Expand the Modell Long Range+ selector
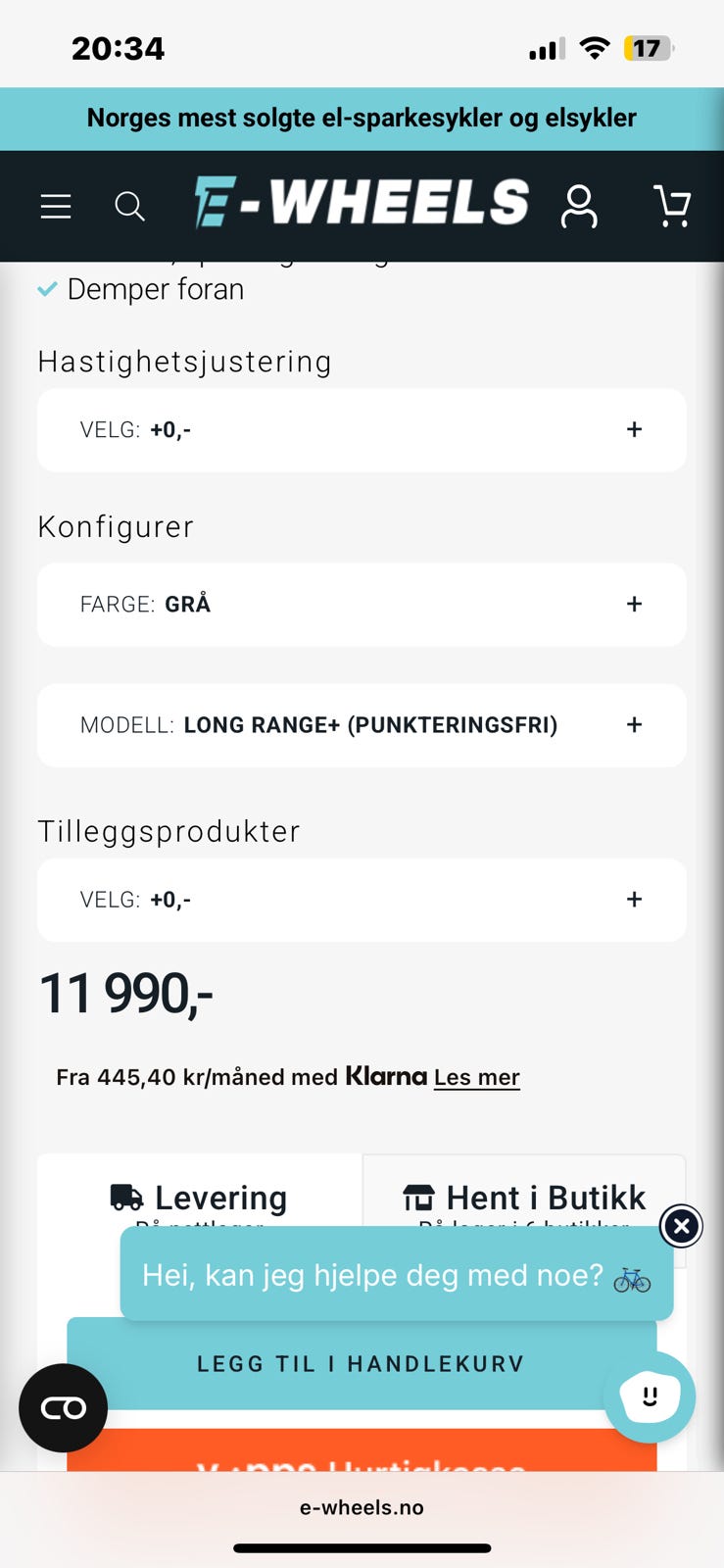 click(362, 725)
